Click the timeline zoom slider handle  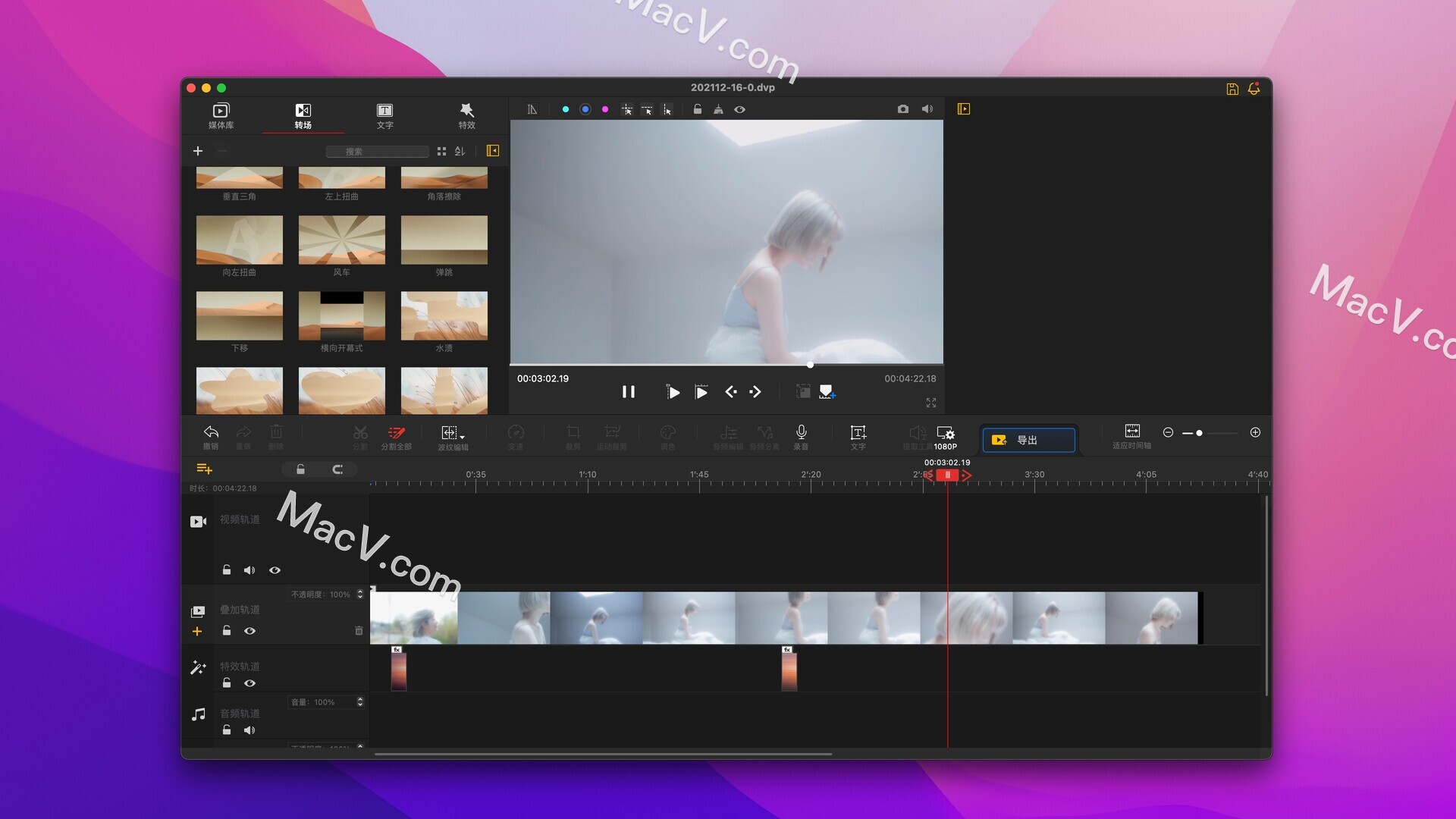(1199, 433)
